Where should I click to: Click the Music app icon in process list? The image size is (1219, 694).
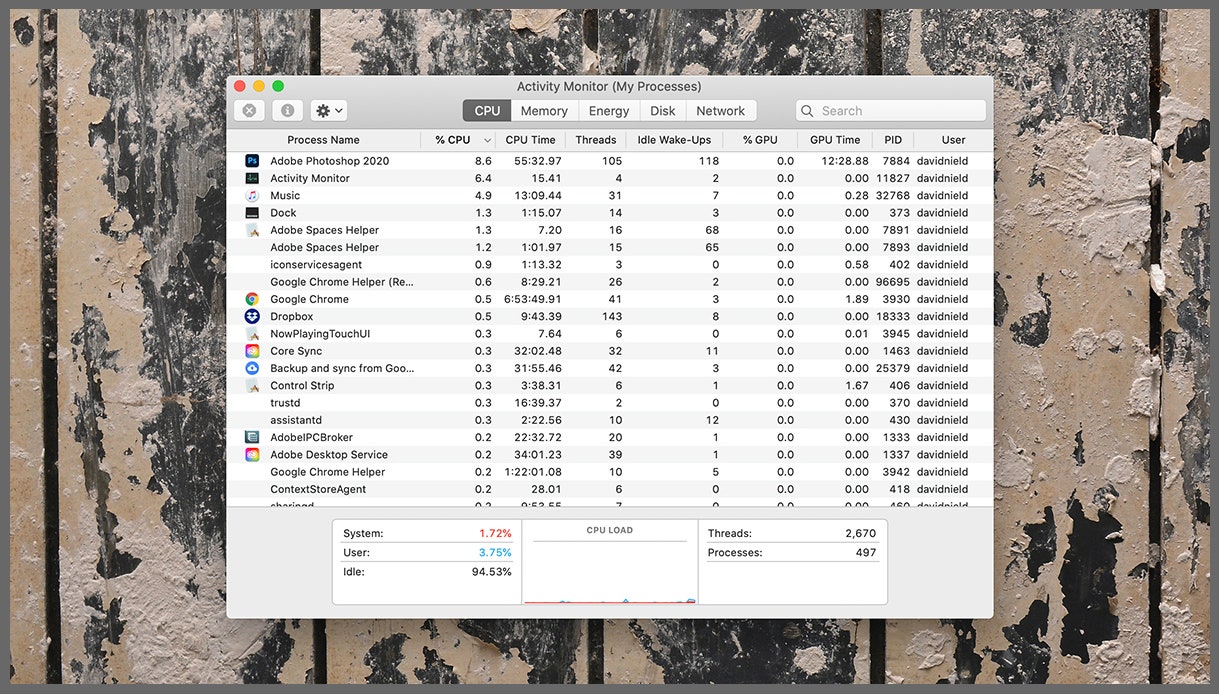tap(252, 196)
